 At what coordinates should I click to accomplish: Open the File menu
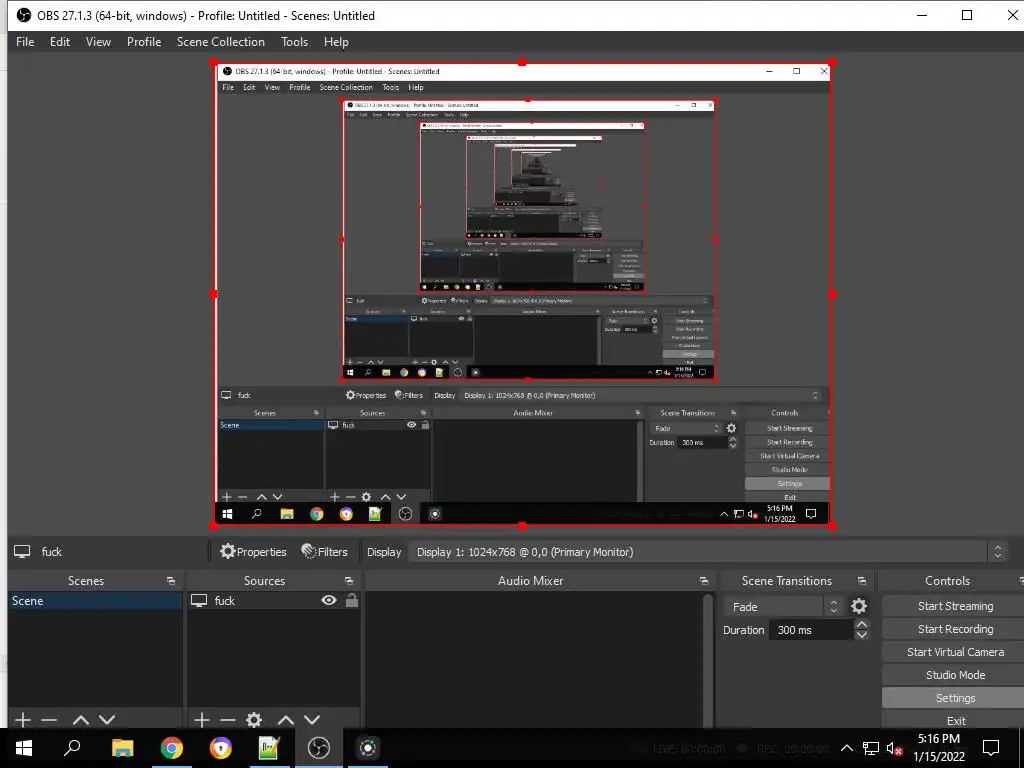pos(25,42)
